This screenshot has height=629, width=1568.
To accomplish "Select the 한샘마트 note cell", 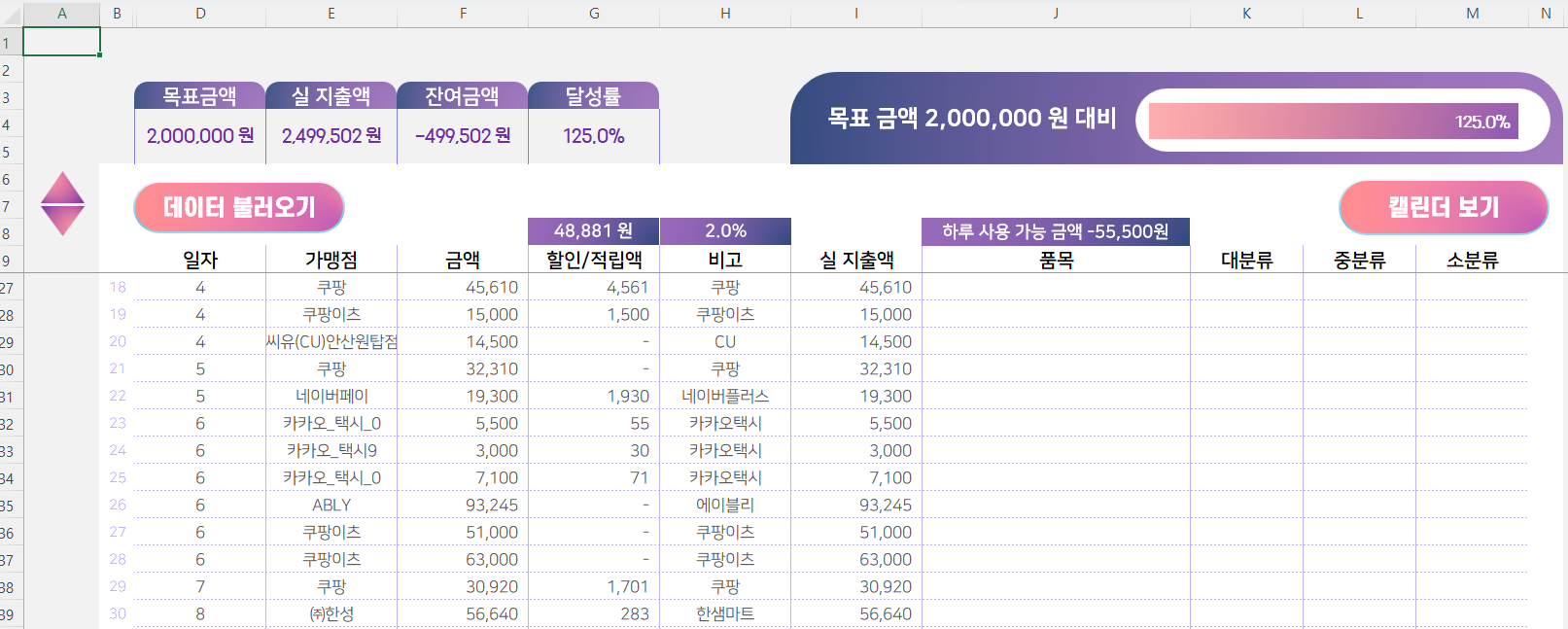I will (725, 613).
